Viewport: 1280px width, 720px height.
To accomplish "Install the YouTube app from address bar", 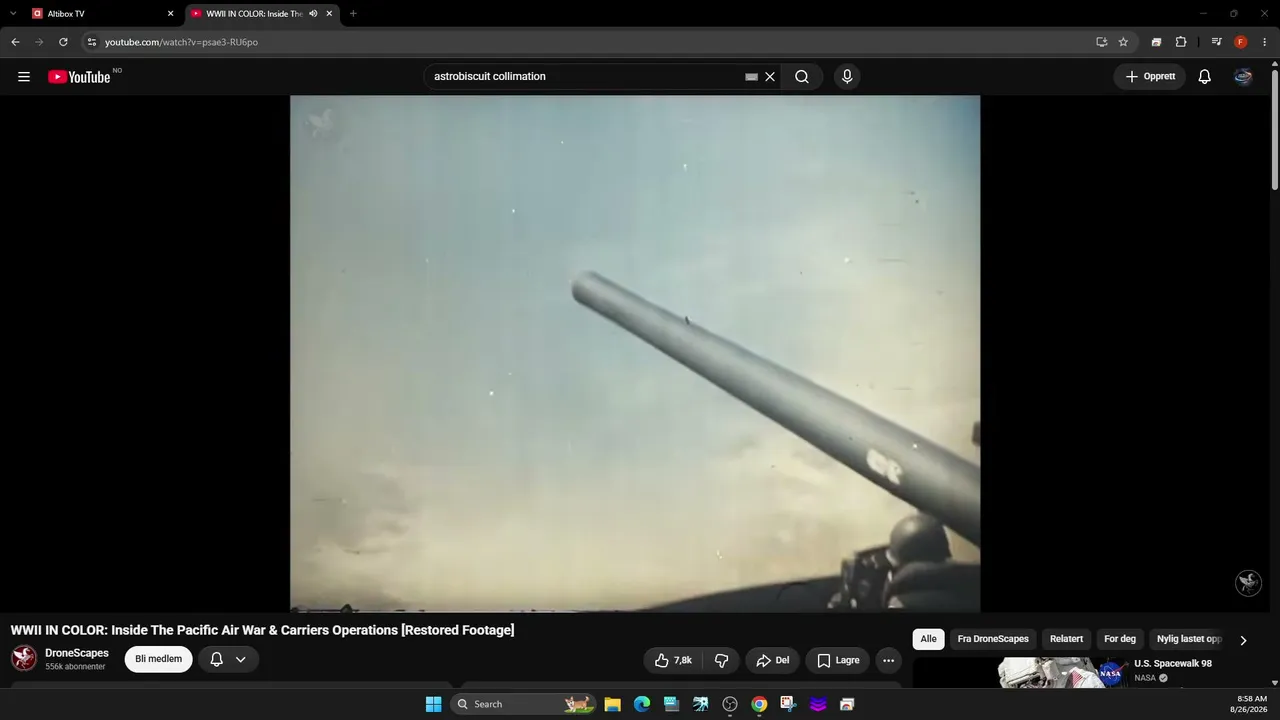I will (x=1101, y=42).
